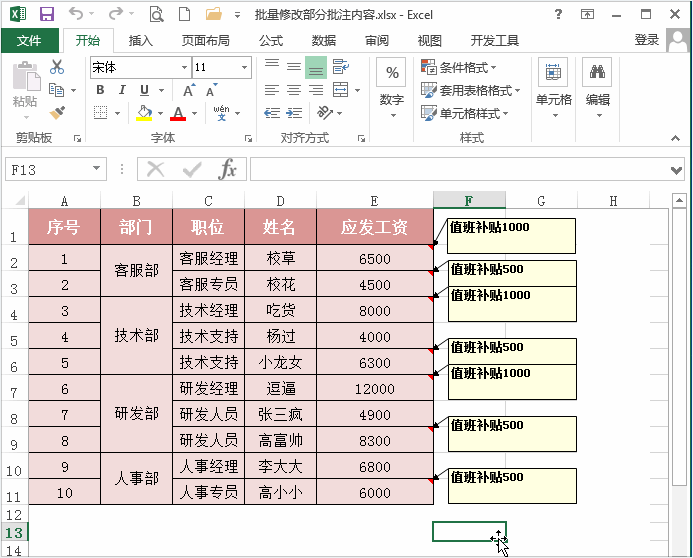Open the 条件格式 dropdown
The width and height of the screenshot is (693, 558).
458,67
